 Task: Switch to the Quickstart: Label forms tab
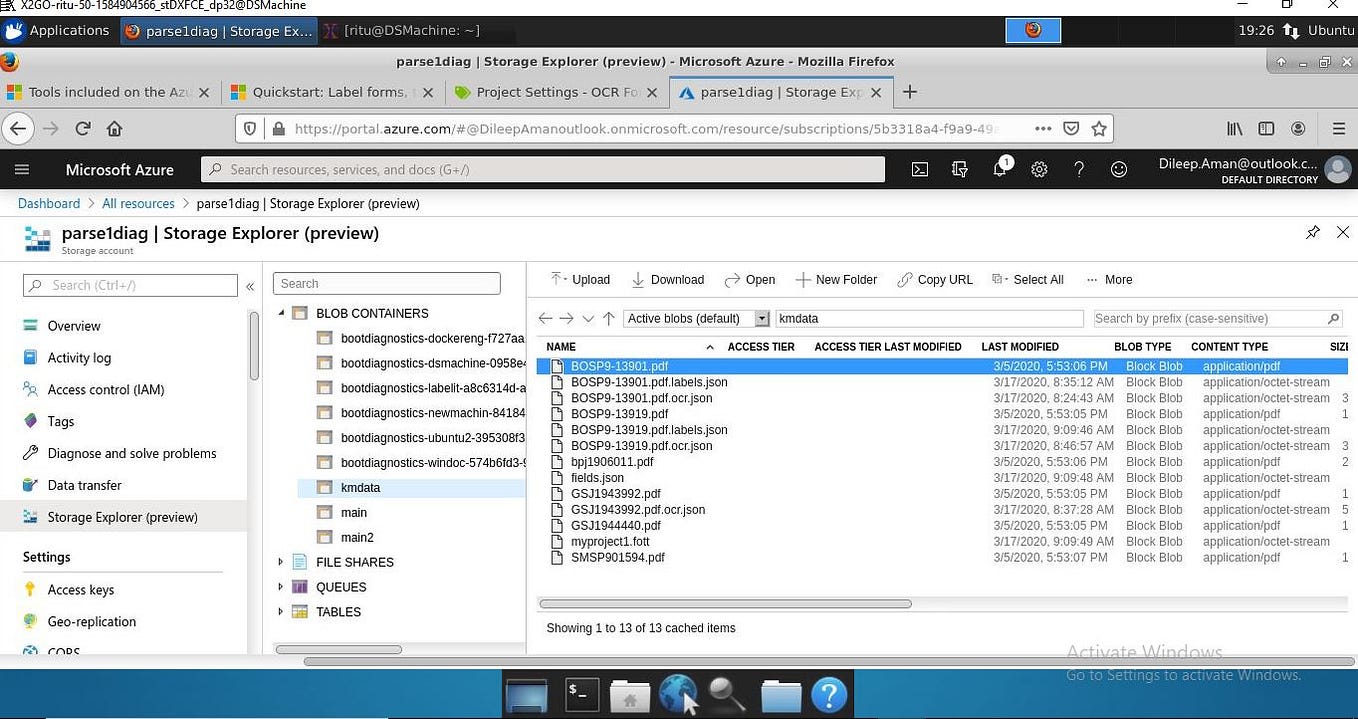point(333,91)
